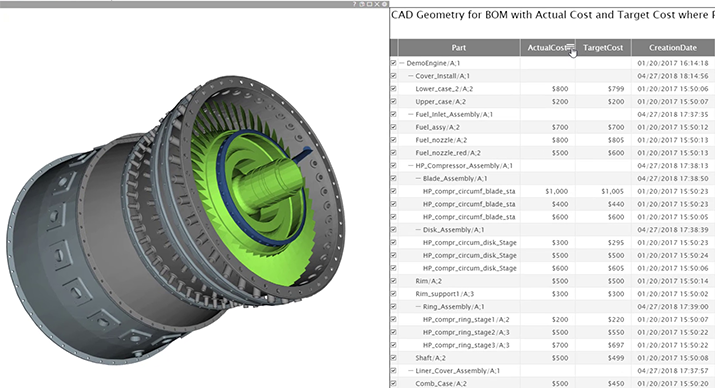Collapse the Disk_Assembly/A;1 node

tap(418, 230)
